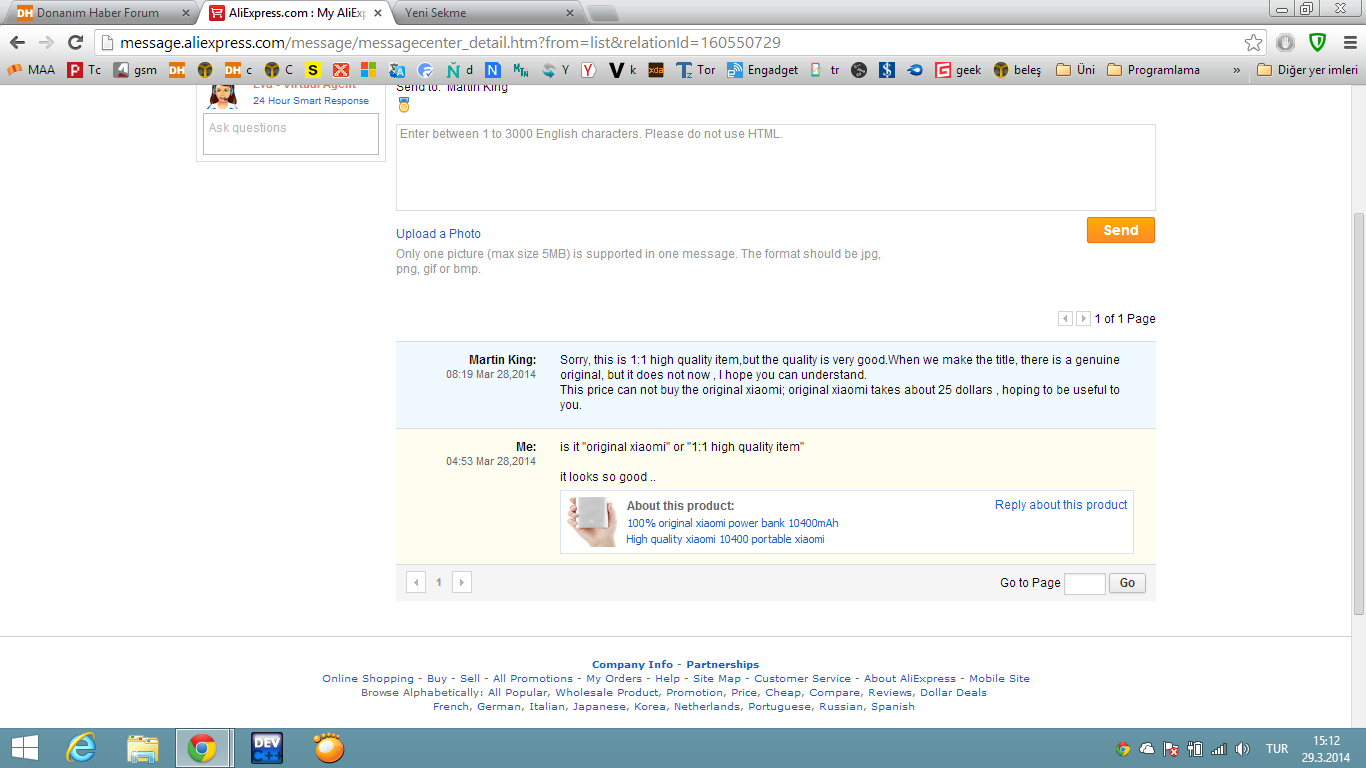
Task: Open the Dollar Deals footer link
Action: pyautogui.click(x=953, y=692)
